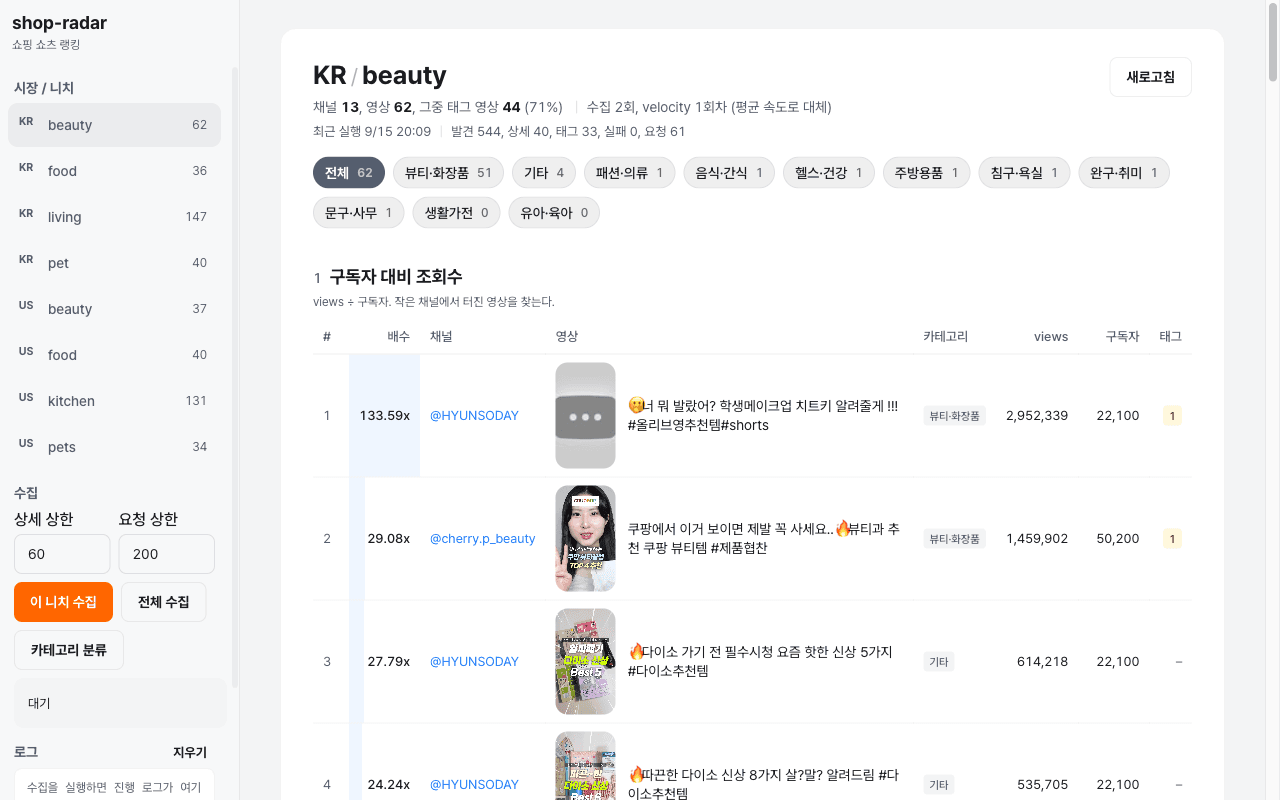This screenshot has height=800, width=1280.
Task: Select KR beauty niche in sidebar
Action: click(x=114, y=125)
